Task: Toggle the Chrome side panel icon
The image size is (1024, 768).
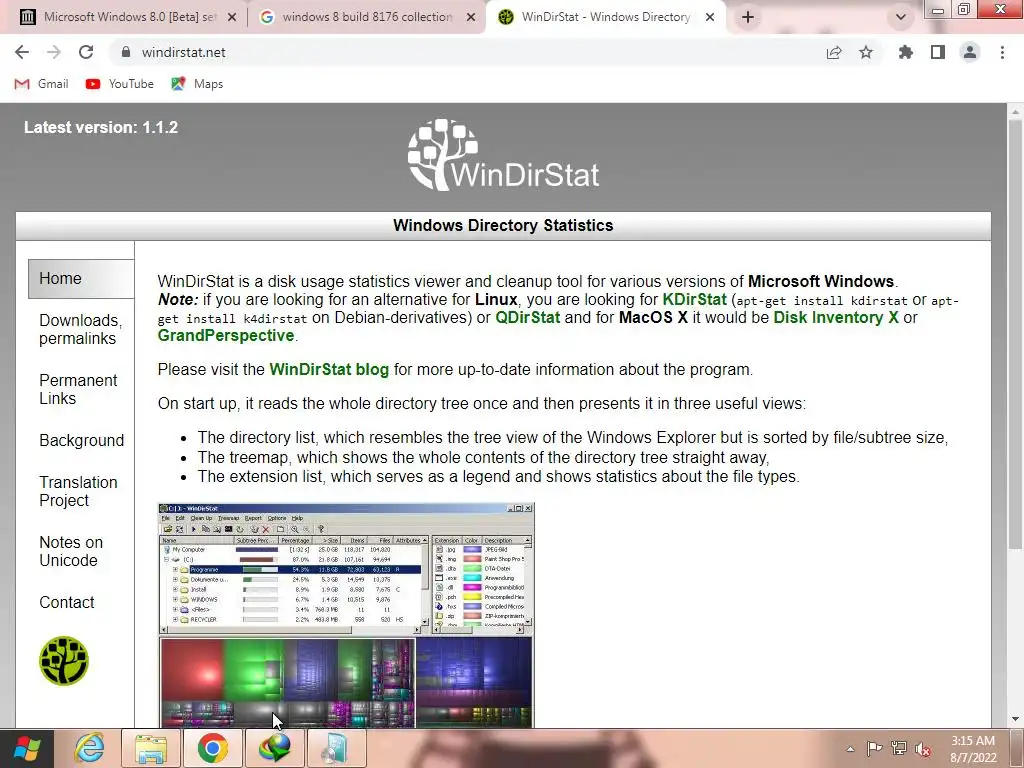Action: point(938,52)
